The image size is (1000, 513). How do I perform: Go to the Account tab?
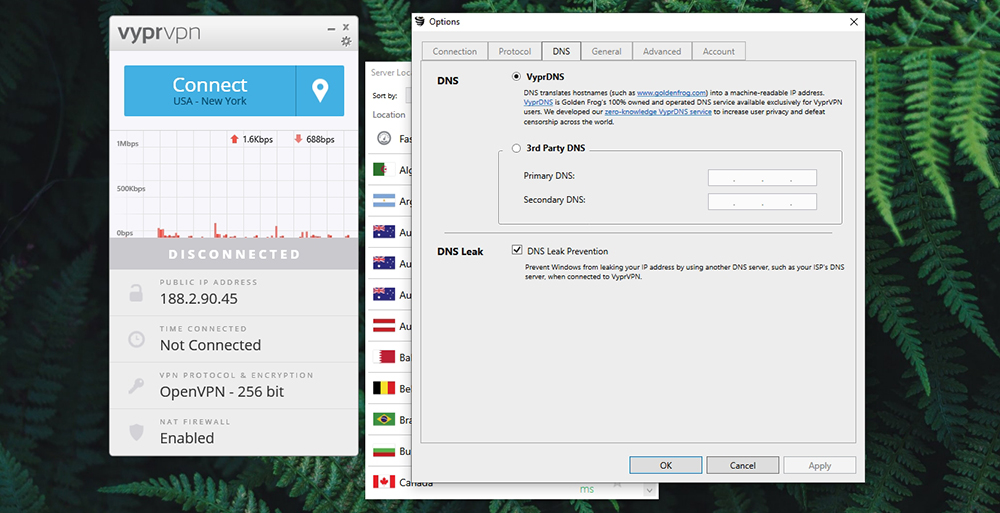[719, 52]
